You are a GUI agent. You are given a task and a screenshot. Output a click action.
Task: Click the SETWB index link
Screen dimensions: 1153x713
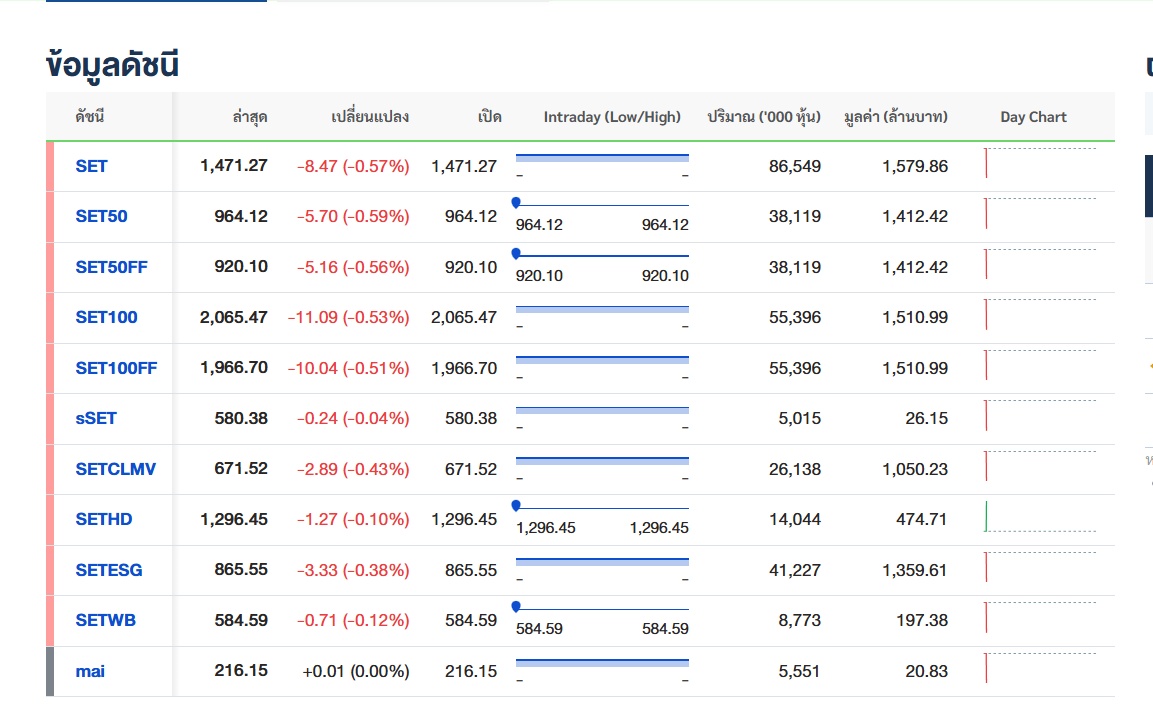click(x=105, y=620)
